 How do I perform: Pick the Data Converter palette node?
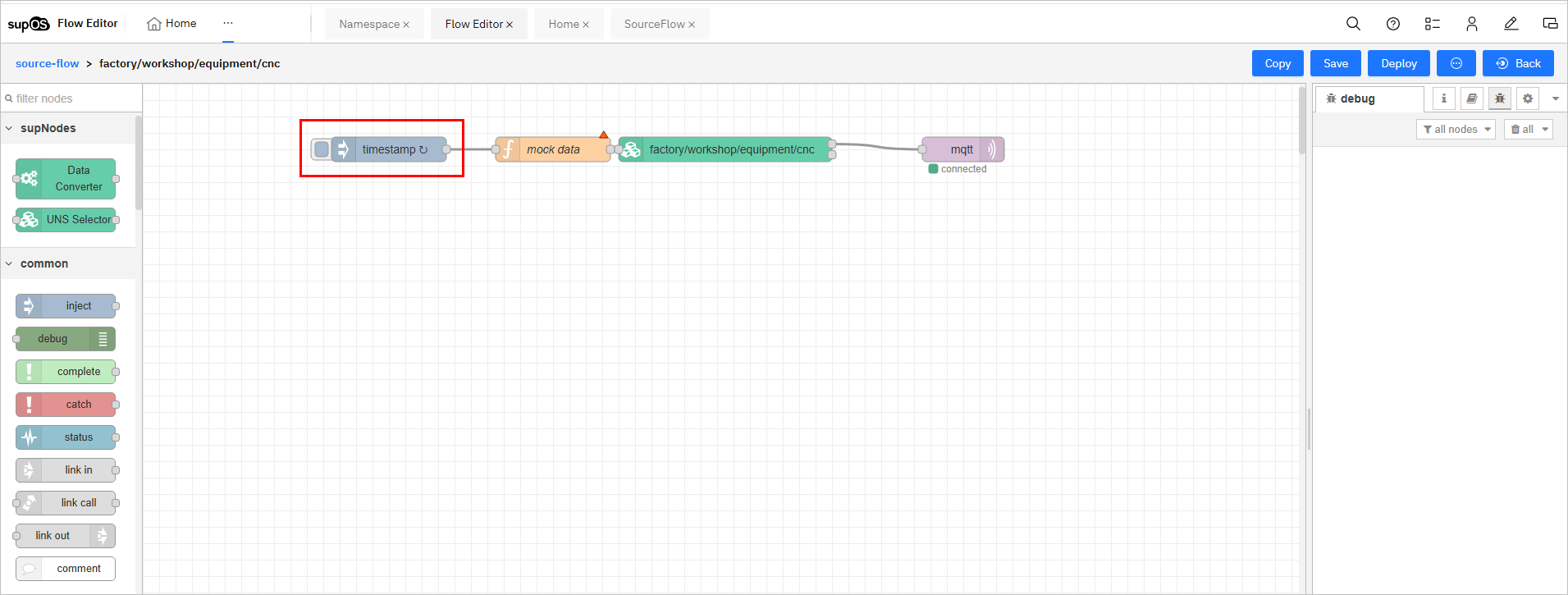(x=66, y=179)
